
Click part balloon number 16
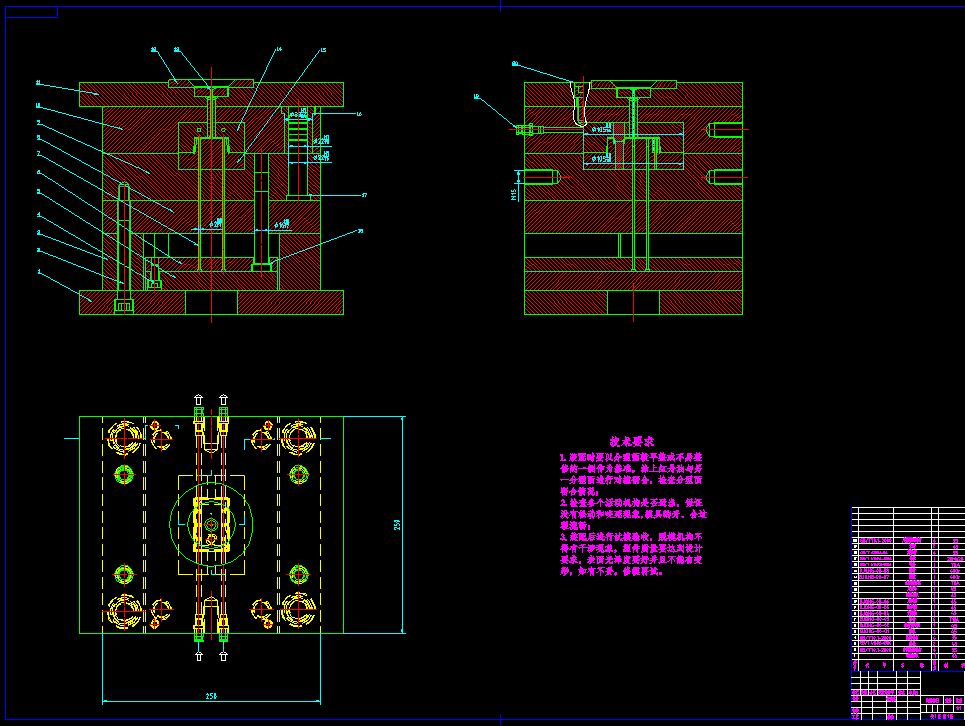(x=359, y=114)
